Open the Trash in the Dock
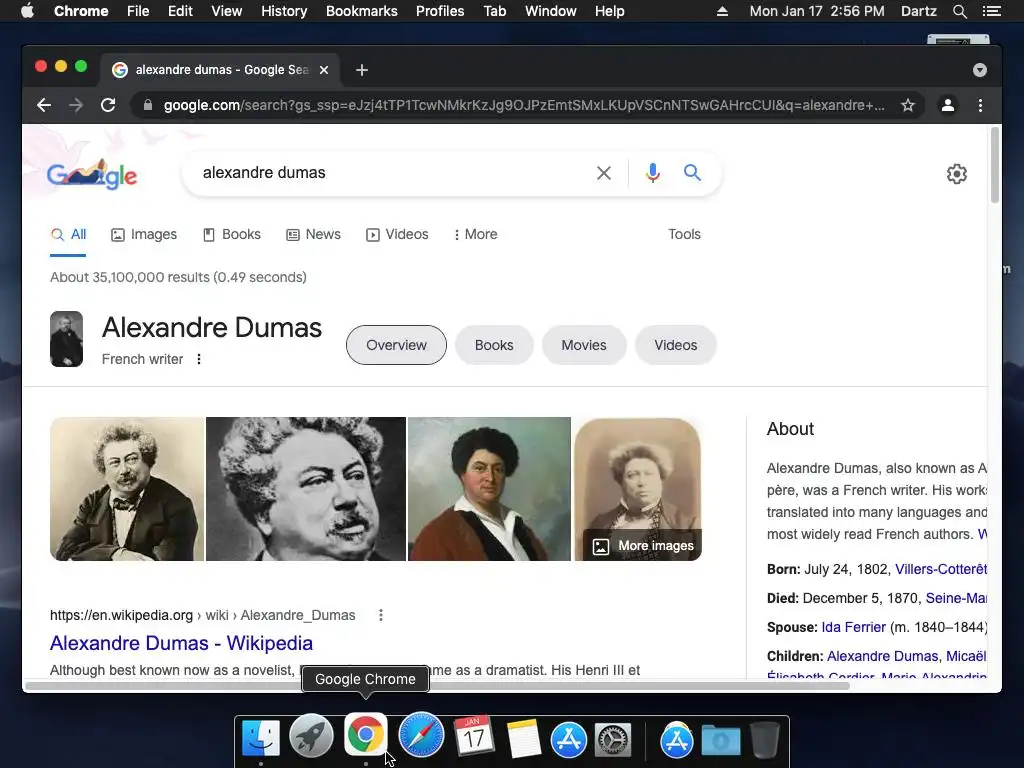Viewport: 1024px width, 768px height. click(765, 739)
